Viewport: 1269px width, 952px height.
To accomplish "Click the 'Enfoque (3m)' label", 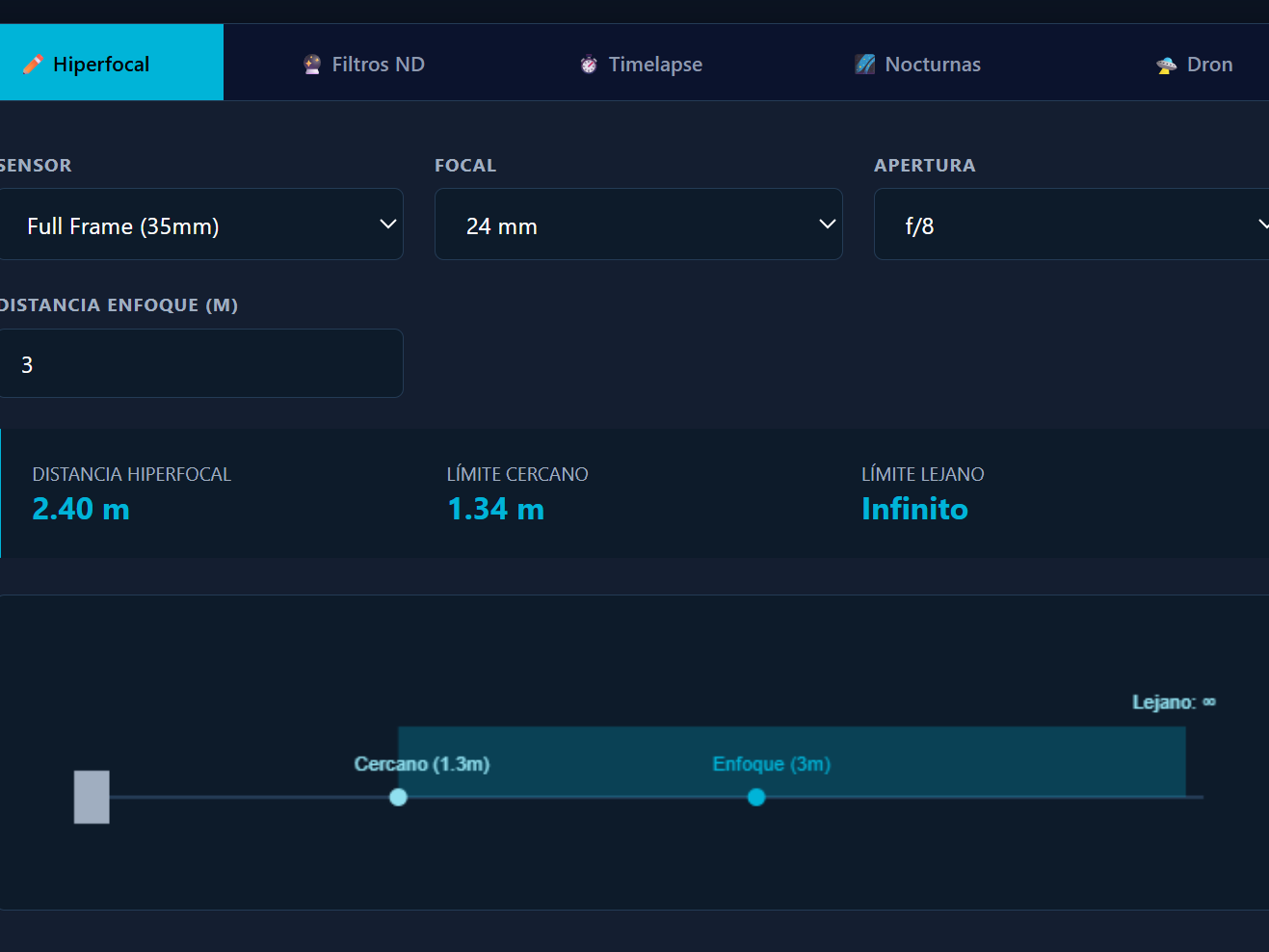I will [x=771, y=764].
